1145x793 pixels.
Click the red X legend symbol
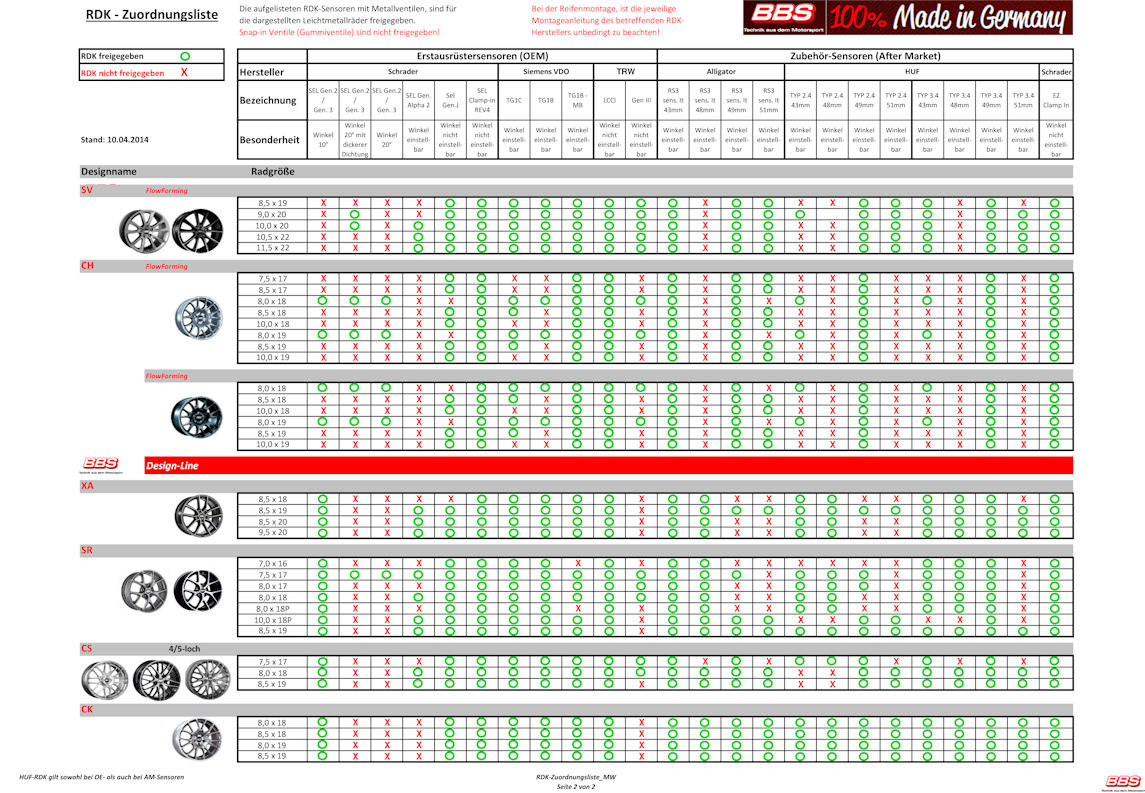(184, 73)
